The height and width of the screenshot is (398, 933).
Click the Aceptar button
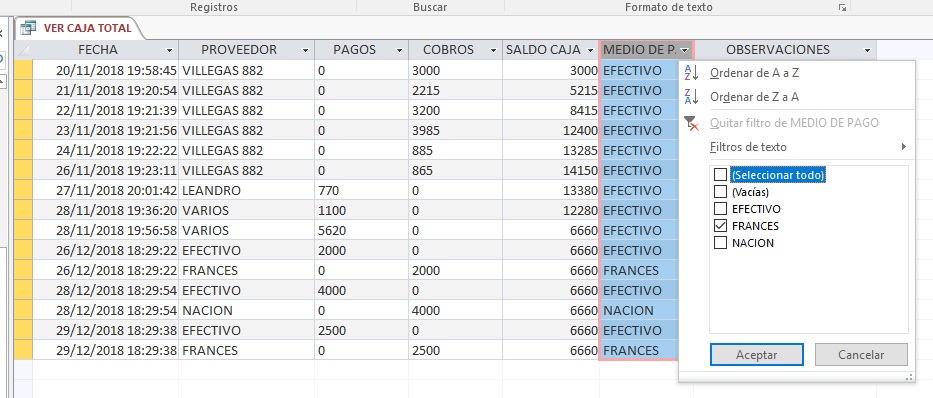756,355
